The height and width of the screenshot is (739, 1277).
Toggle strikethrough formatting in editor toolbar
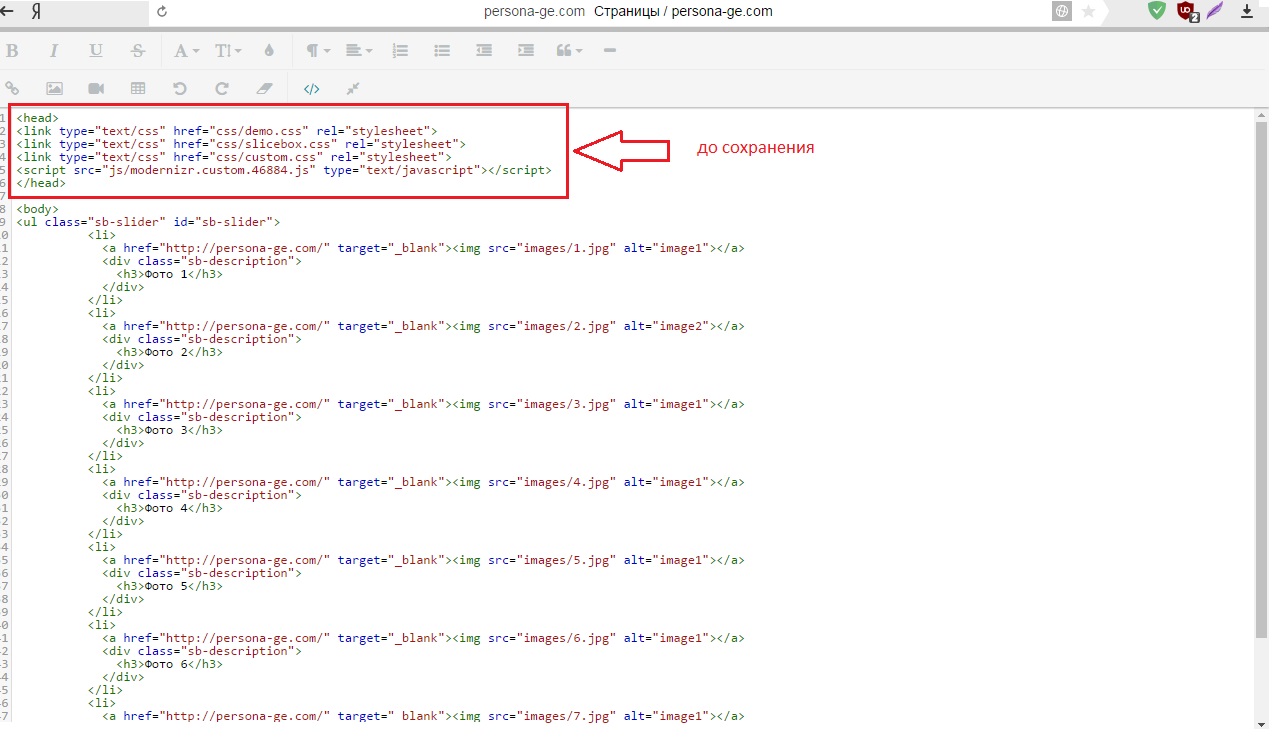point(138,51)
